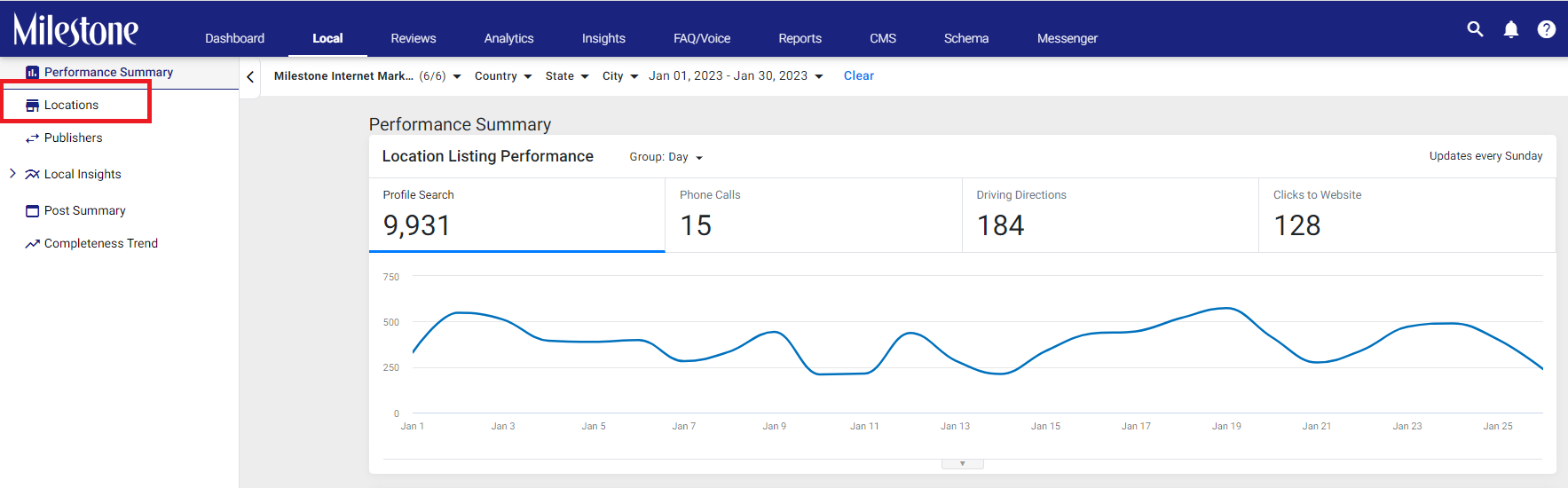Open the Group: Day dropdown

click(666, 157)
